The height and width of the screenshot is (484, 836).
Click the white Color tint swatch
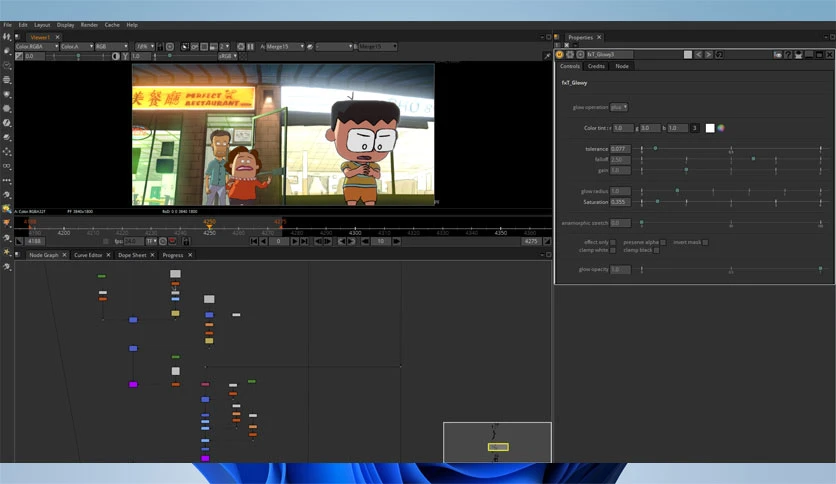click(710, 128)
